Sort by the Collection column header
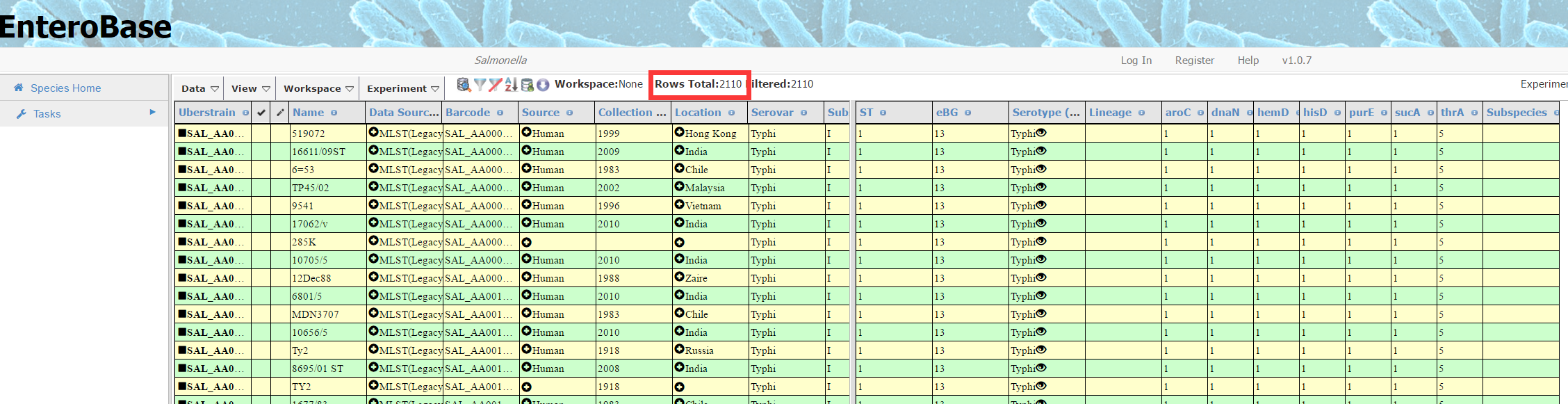1568x404 pixels. [632, 113]
